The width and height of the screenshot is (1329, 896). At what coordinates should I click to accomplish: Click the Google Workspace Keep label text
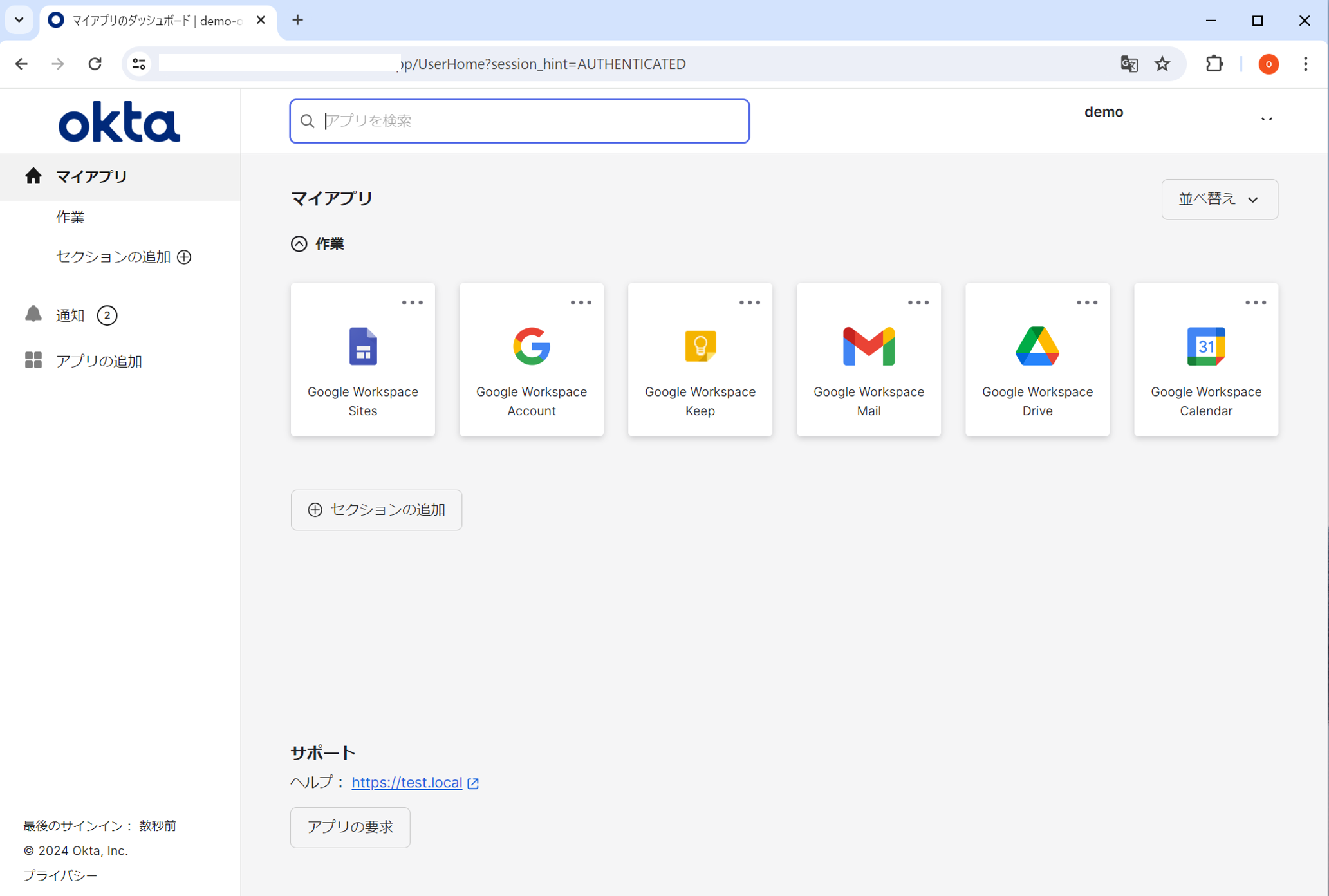(700, 401)
